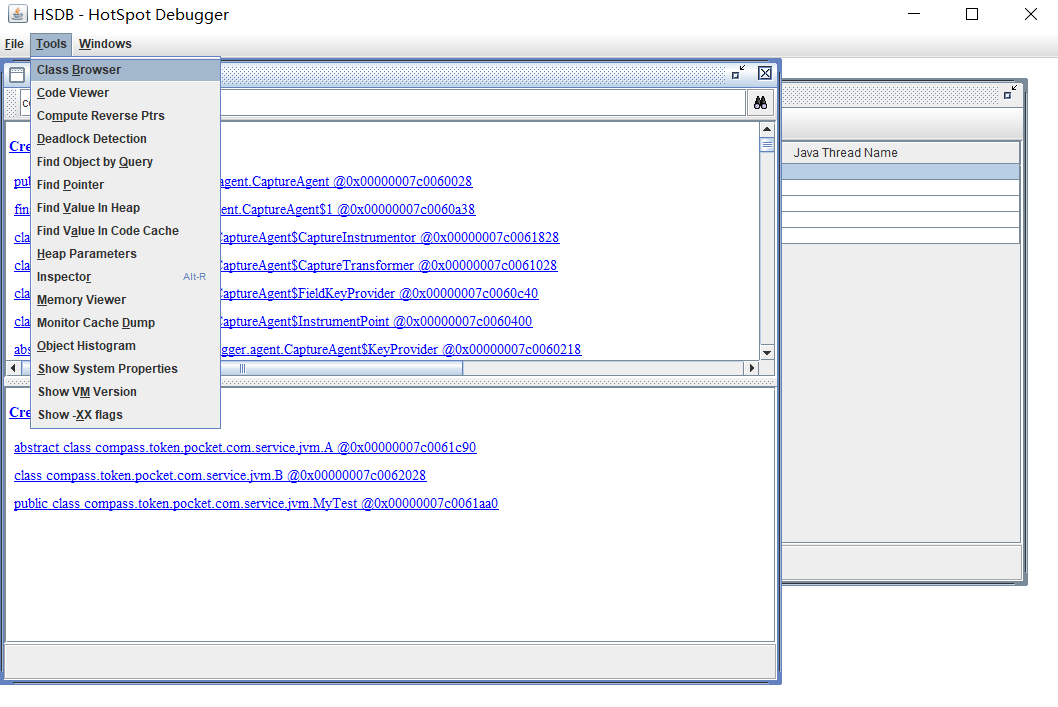
Task: Click horizontal scrollbar left arrow
Action: (13, 368)
